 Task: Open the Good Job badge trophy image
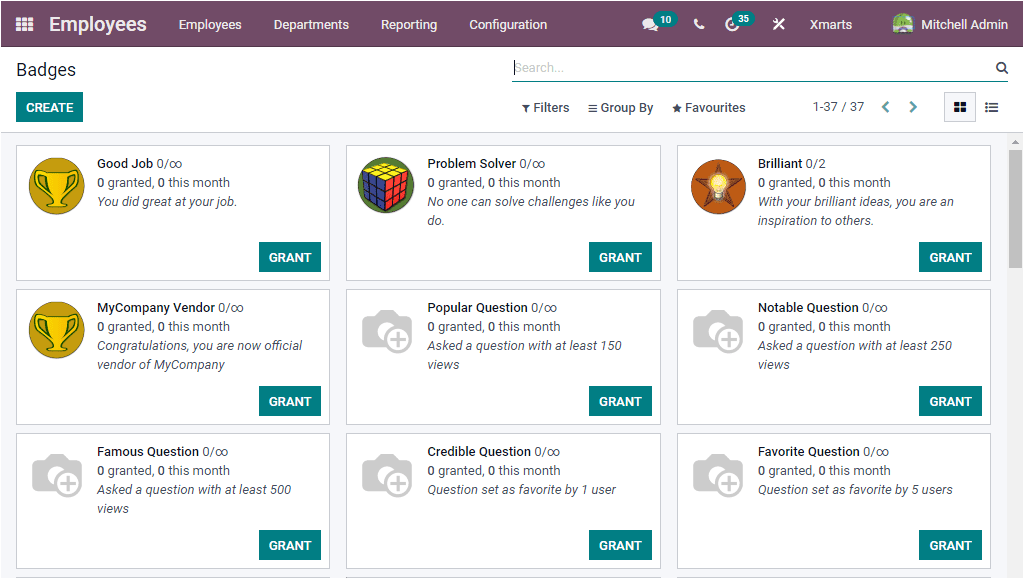pos(56,186)
